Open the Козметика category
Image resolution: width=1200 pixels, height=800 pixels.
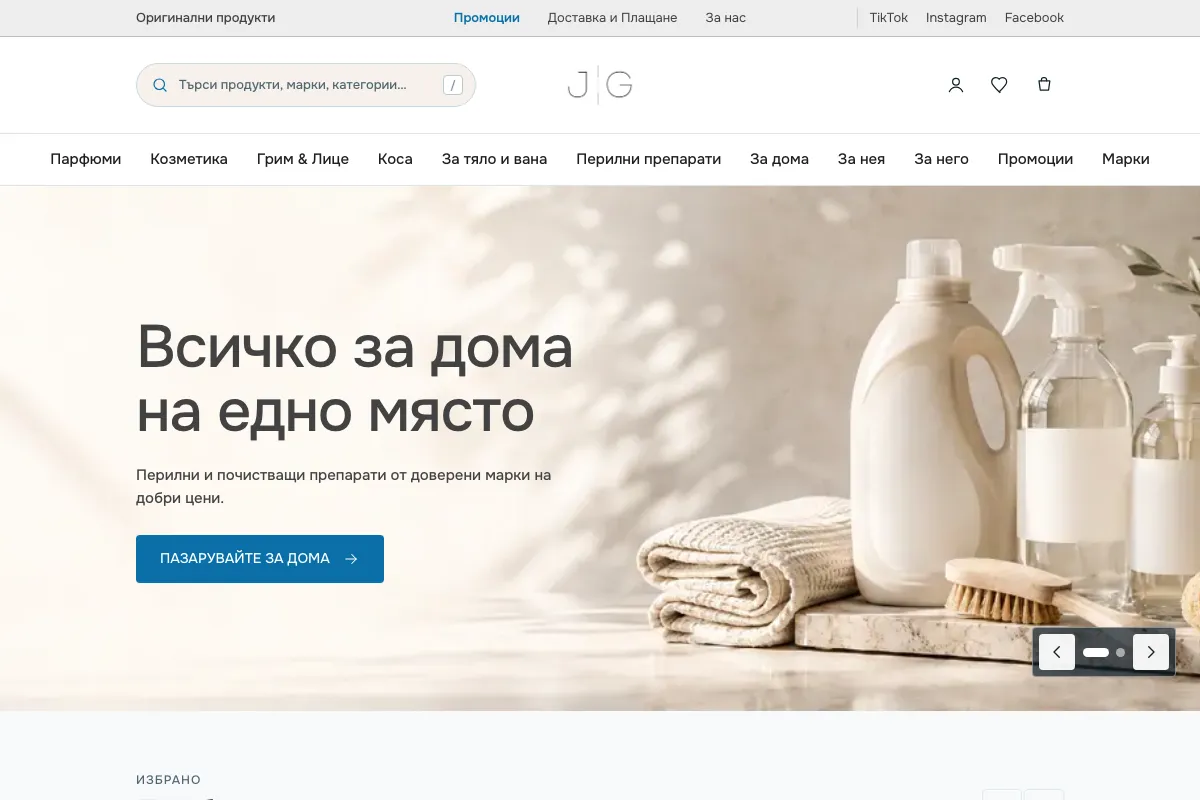click(189, 159)
